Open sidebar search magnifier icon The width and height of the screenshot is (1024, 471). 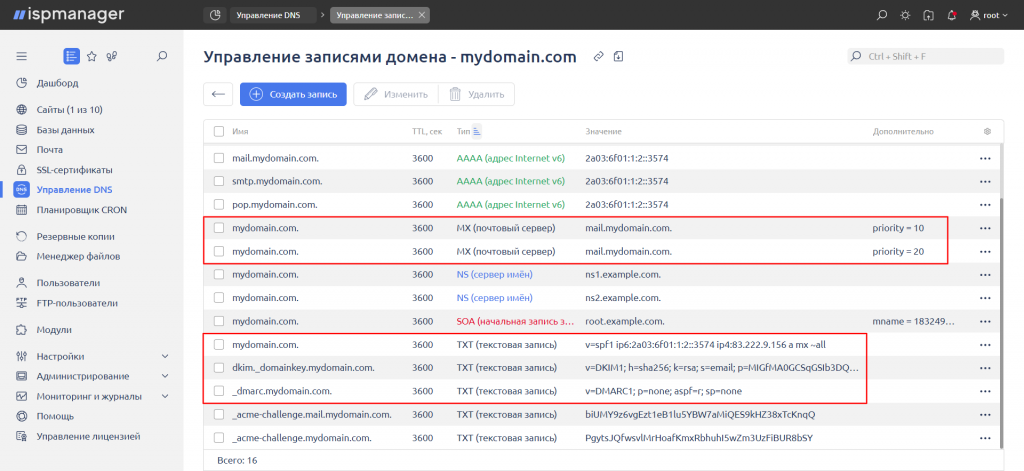click(x=162, y=56)
